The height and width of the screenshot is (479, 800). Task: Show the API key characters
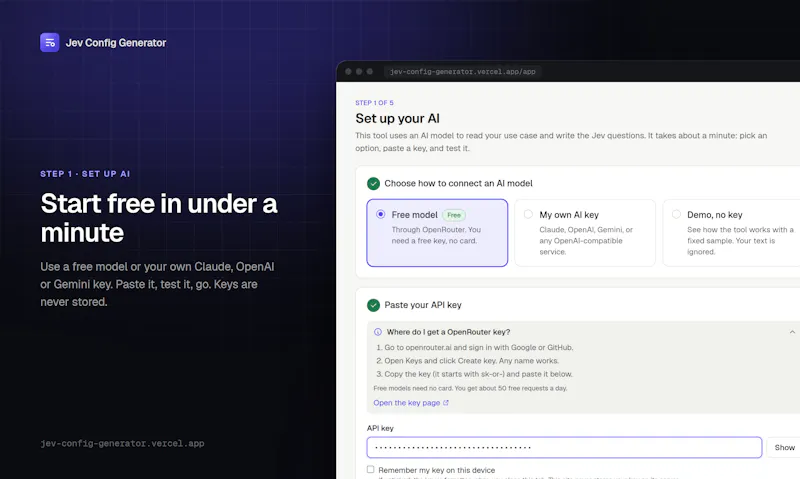click(x=784, y=447)
